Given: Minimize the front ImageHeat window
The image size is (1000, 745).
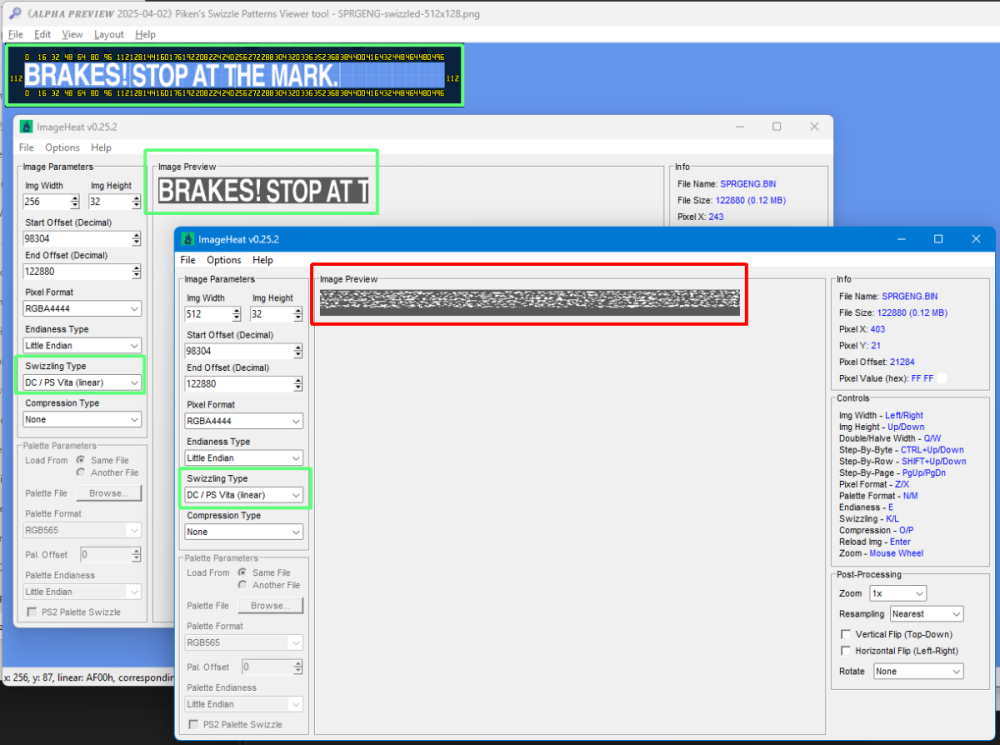Looking at the screenshot, I should click(901, 239).
